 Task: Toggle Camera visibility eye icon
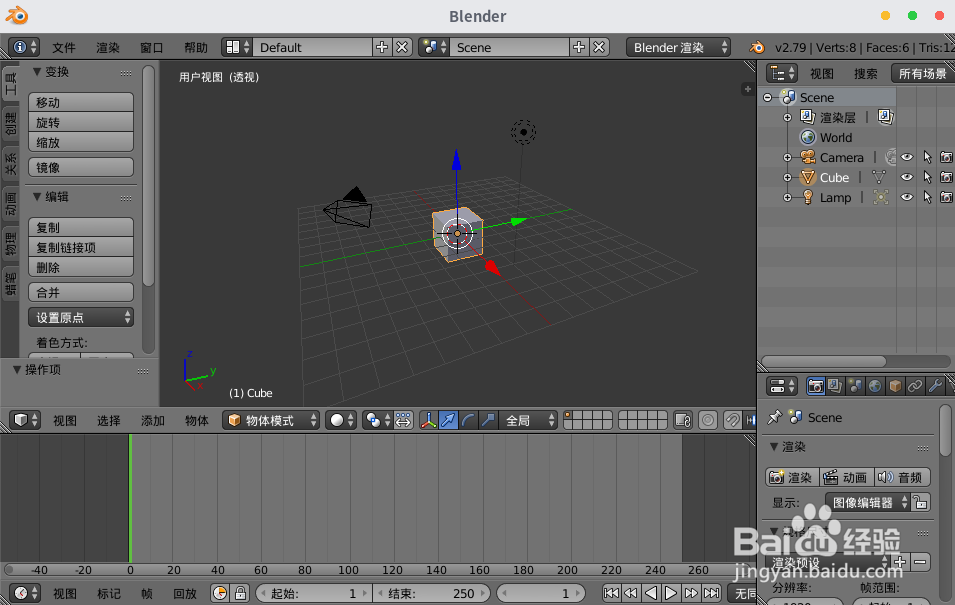point(907,157)
